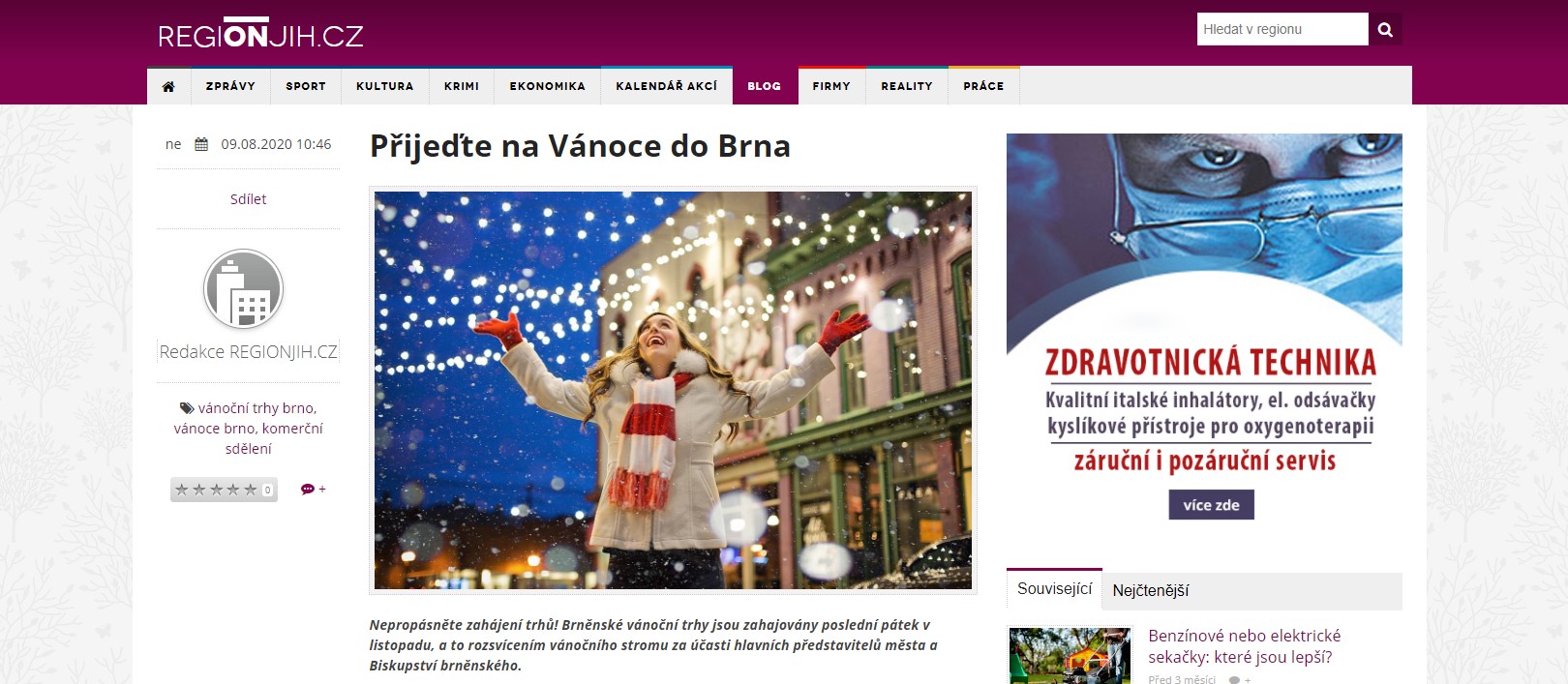Open the REGIONJIH.CZ logo homepage
Image resolution: width=1568 pixels, height=684 pixels.
tap(260, 34)
